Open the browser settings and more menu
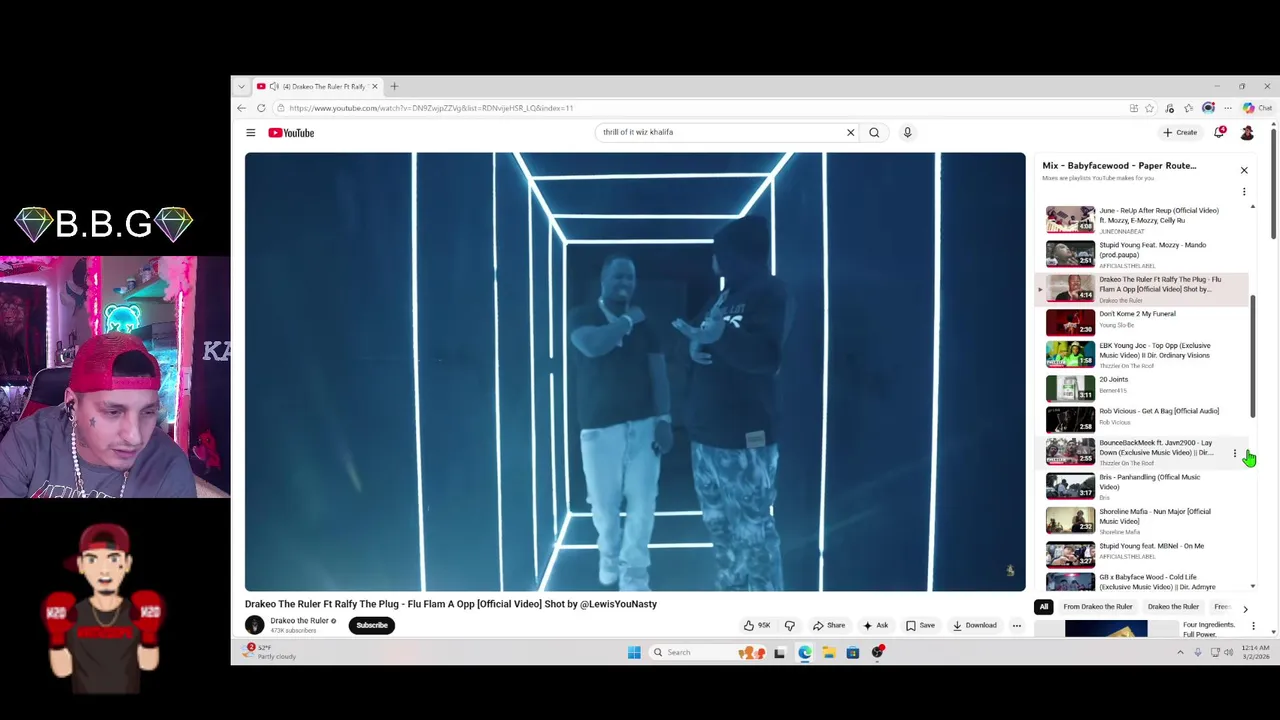Image resolution: width=1280 pixels, height=720 pixels. (1228, 108)
